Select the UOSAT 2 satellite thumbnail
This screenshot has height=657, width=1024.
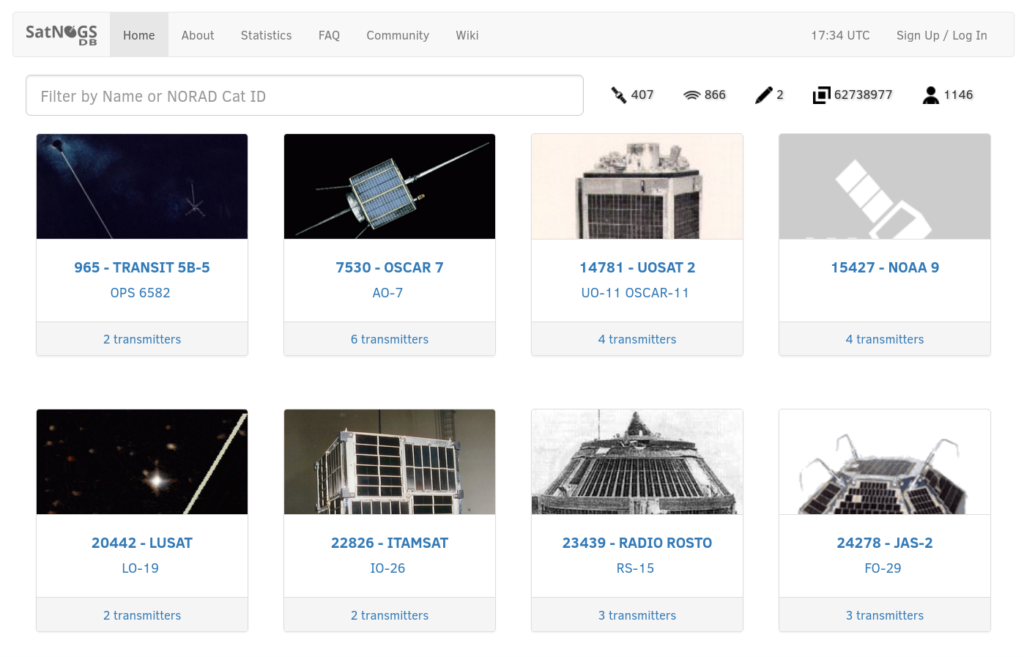click(x=637, y=187)
